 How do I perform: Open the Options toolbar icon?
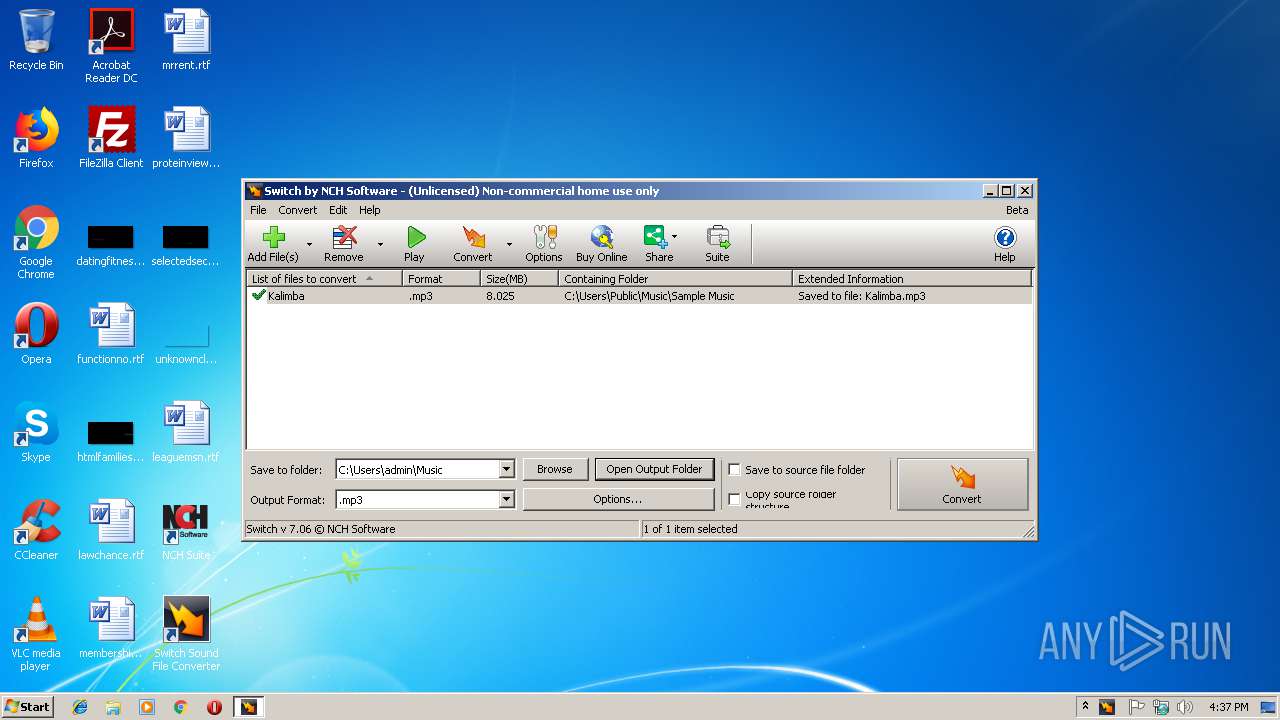(x=544, y=244)
